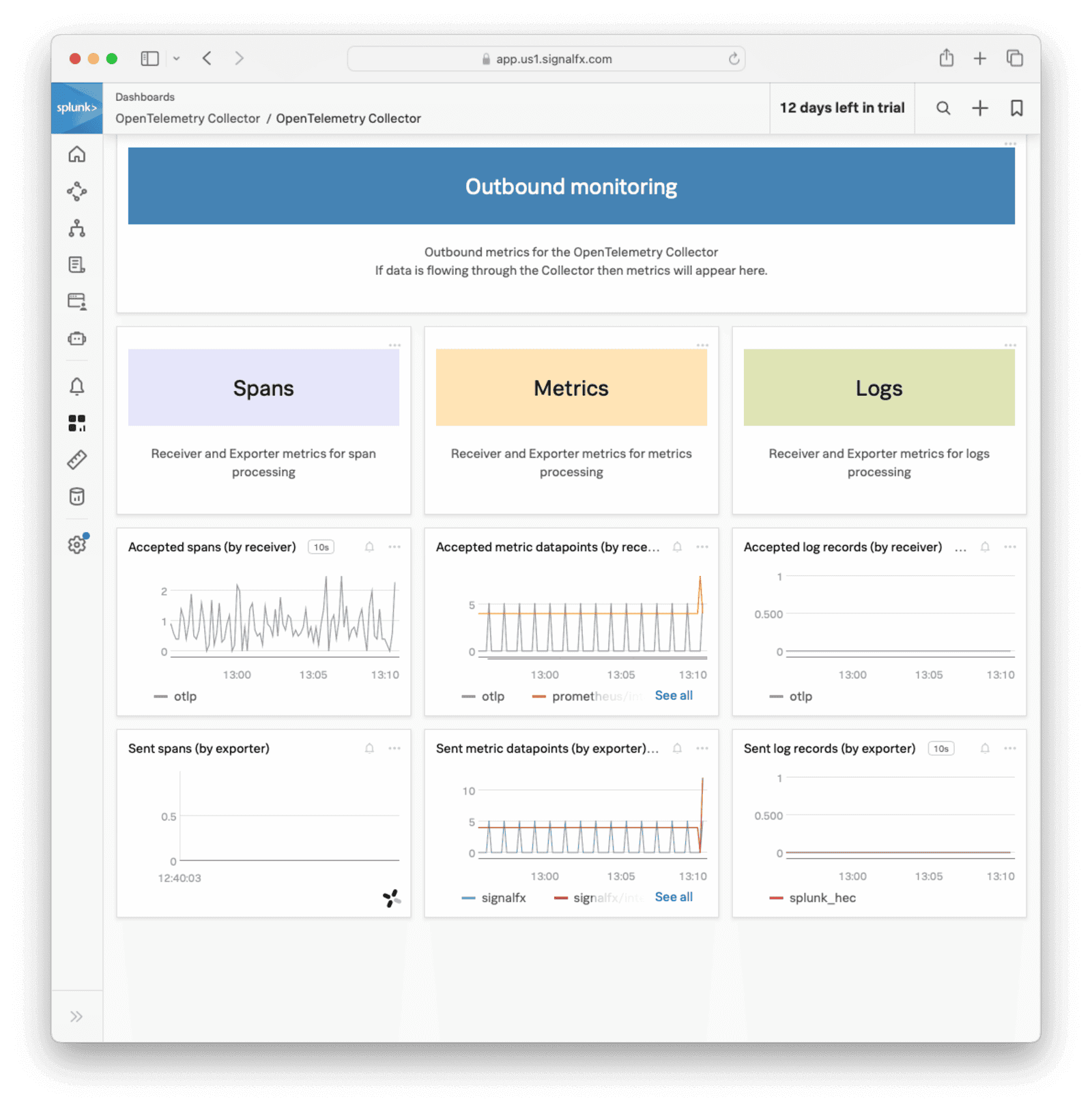Open actions menu on Sent metric datapoints chart

(x=702, y=748)
